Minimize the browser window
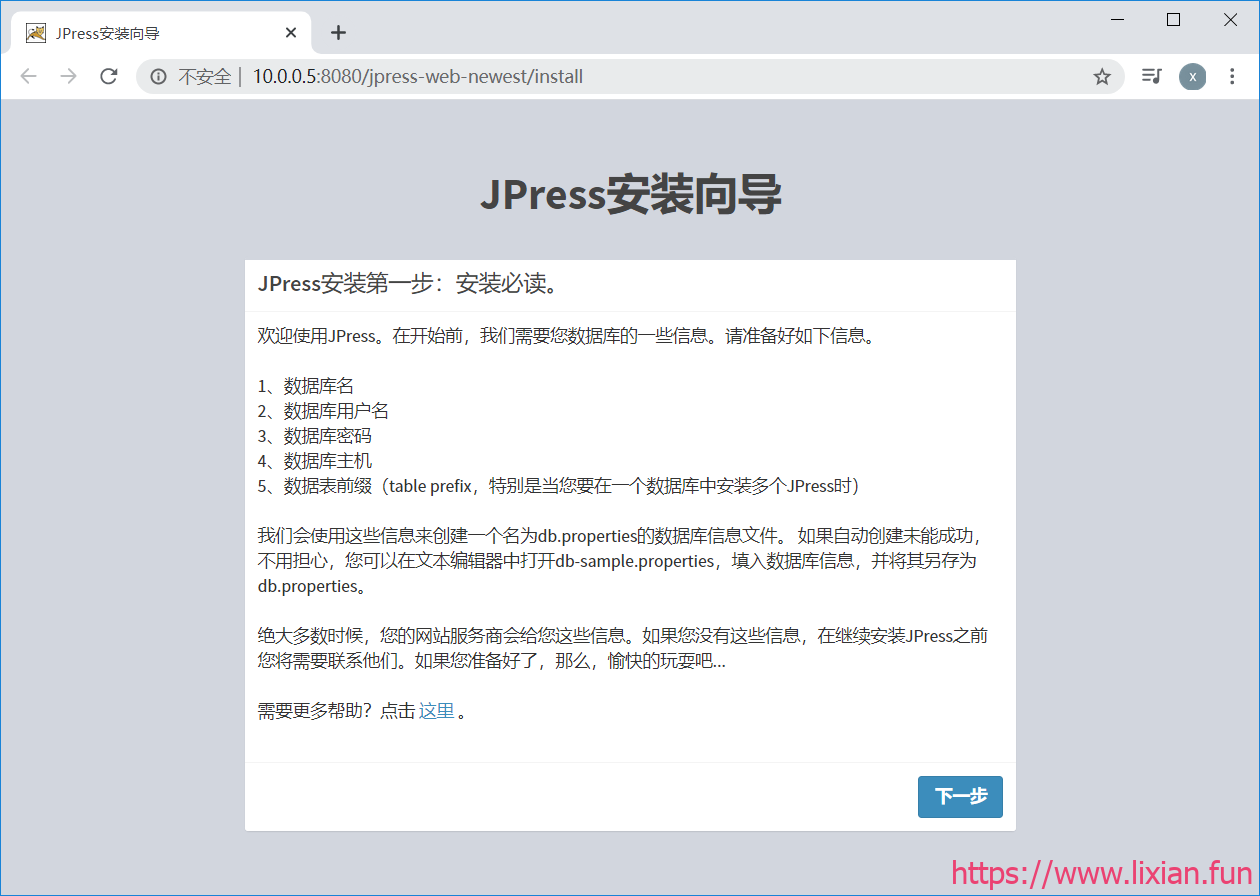Screen dimensions: 1260x896 click(x=1117, y=19)
